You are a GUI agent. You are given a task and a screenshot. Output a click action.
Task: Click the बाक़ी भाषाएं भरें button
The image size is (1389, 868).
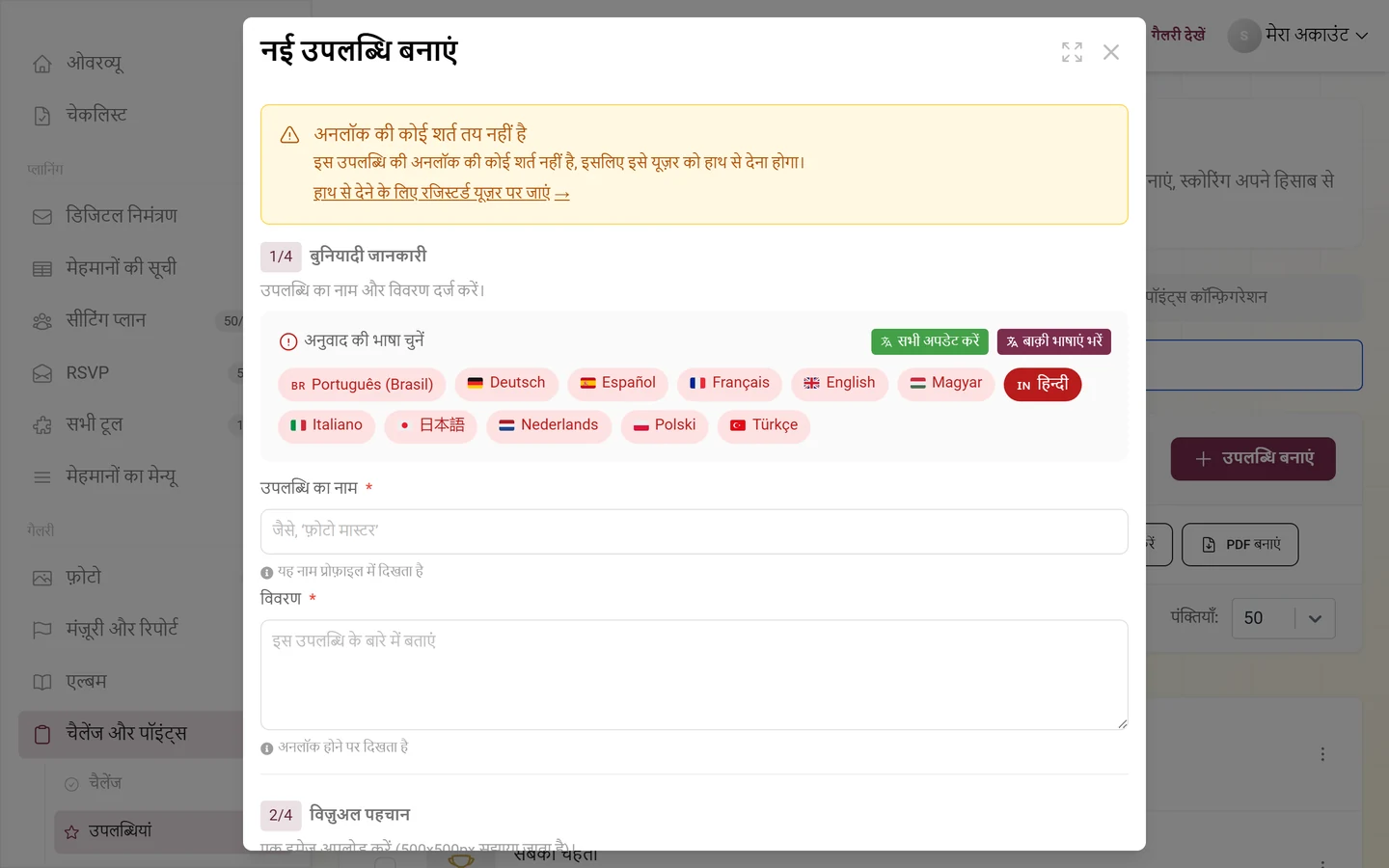[1054, 341]
